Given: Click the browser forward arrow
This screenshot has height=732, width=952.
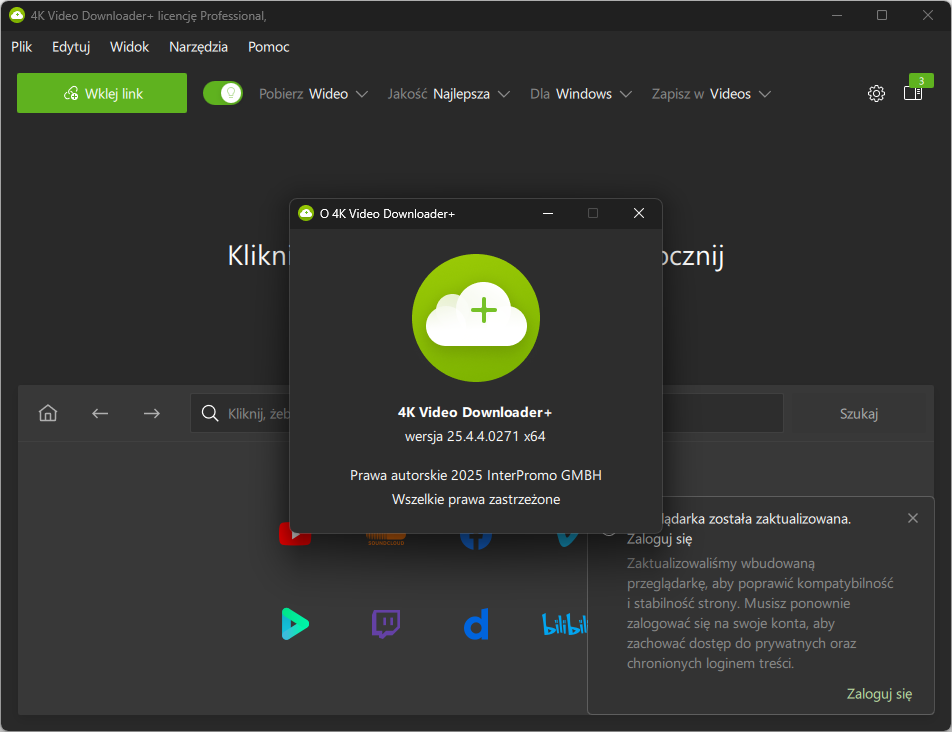Looking at the screenshot, I should pyautogui.click(x=152, y=413).
